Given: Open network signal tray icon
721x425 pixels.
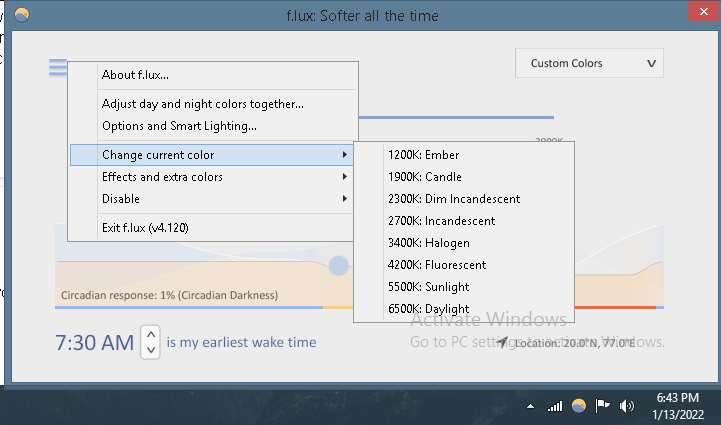Looking at the screenshot, I should click(x=555, y=406).
